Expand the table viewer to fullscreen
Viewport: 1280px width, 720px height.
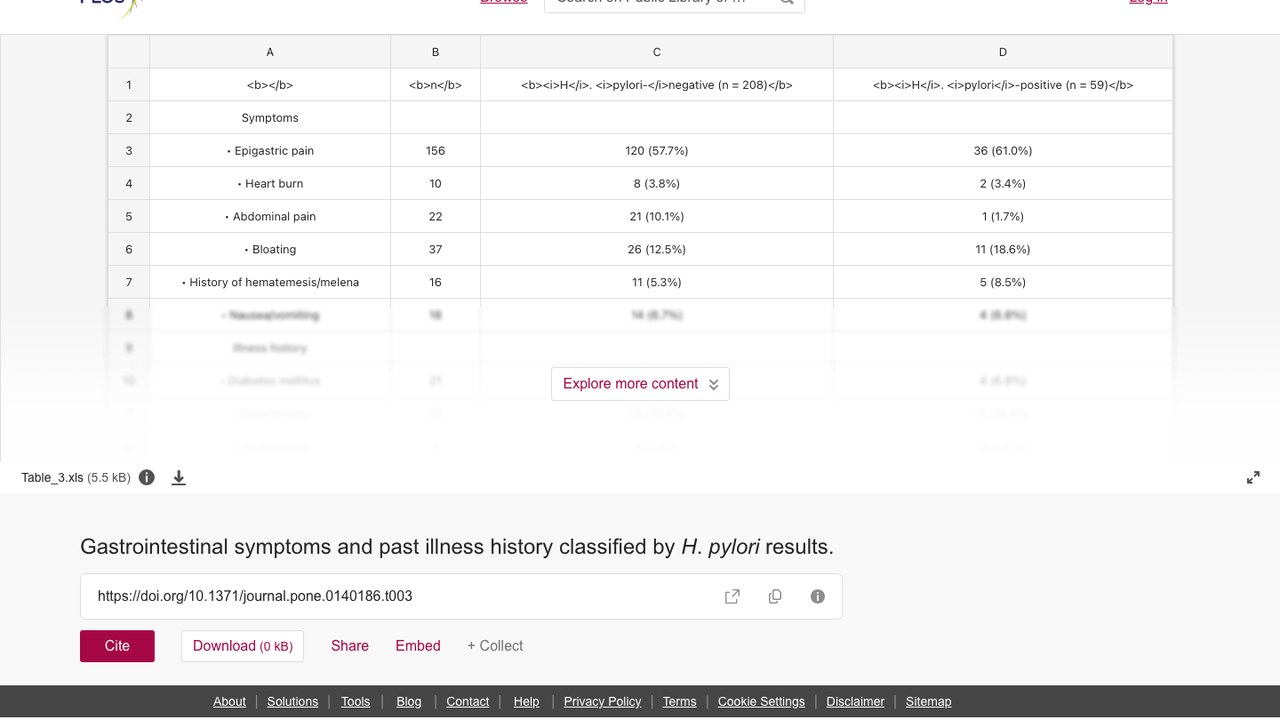(1253, 478)
